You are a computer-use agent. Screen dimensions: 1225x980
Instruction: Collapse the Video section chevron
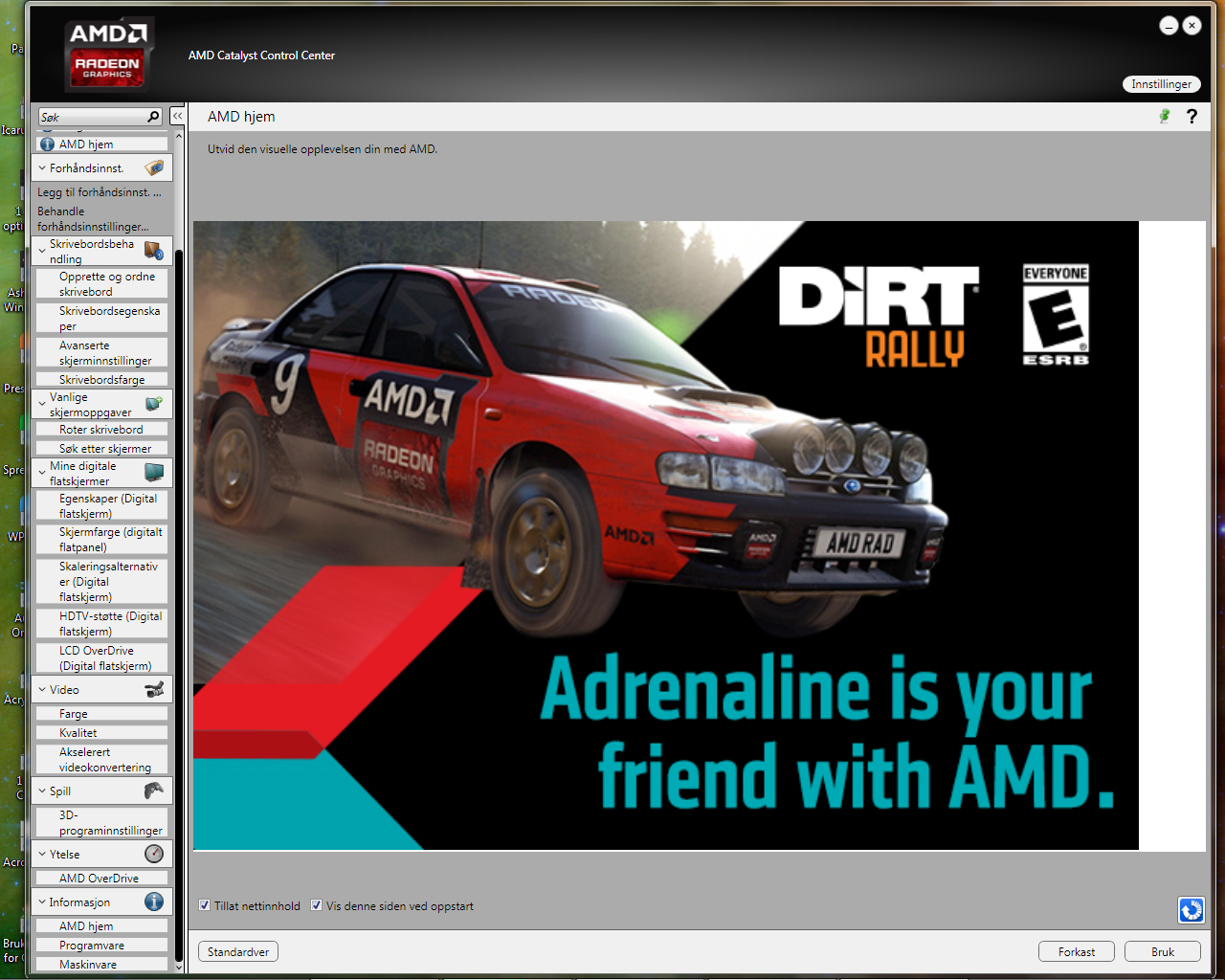(x=42, y=689)
